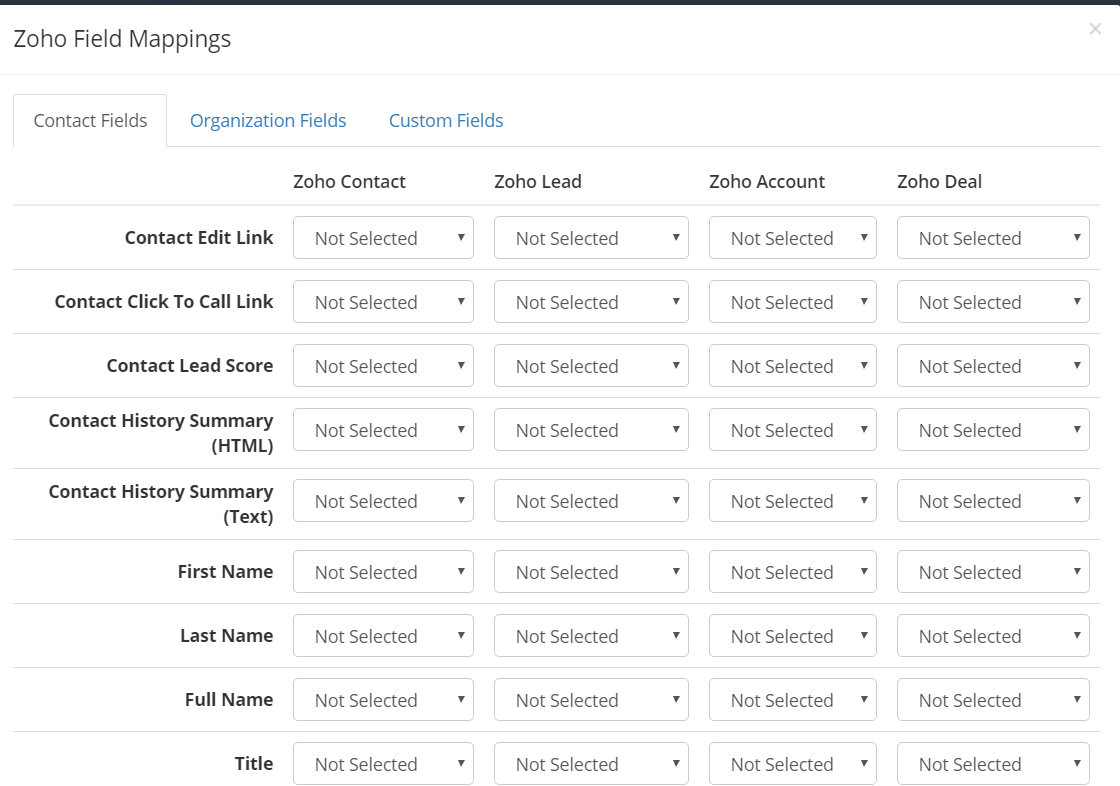Click the Contact Edit Link row label
Viewport: 1120px width, 786px height.
[x=199, y=237]
